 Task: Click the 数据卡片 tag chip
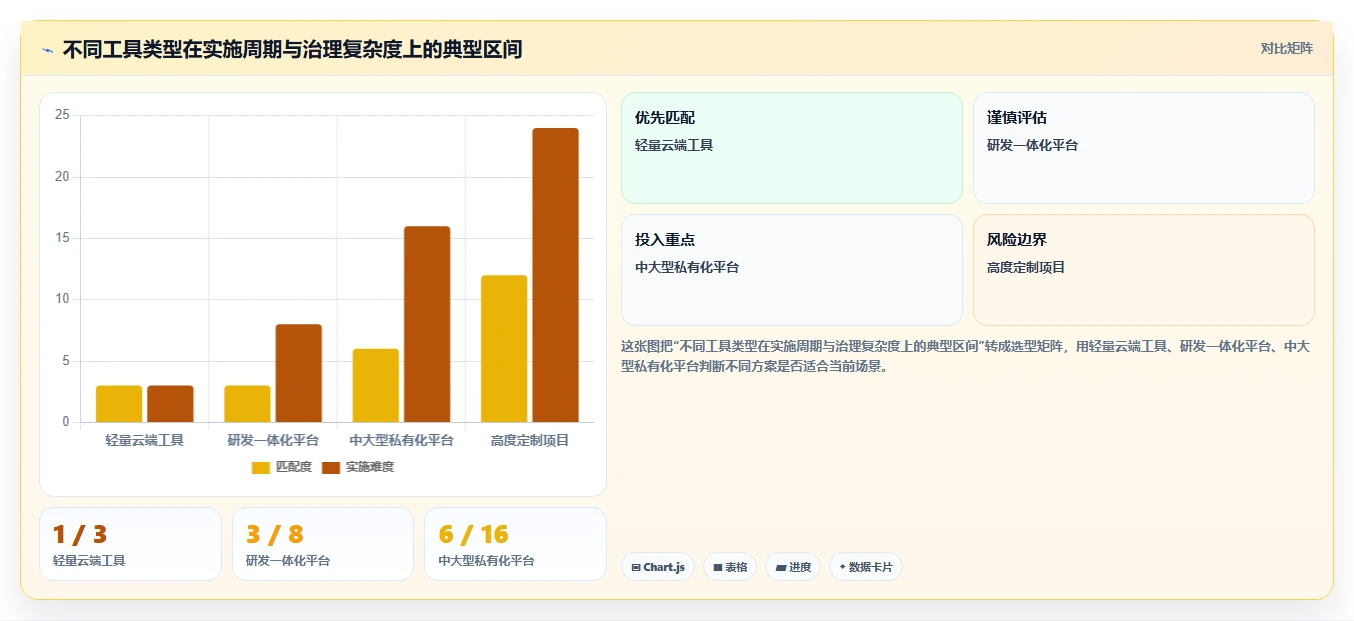click(x=866, y=567)
